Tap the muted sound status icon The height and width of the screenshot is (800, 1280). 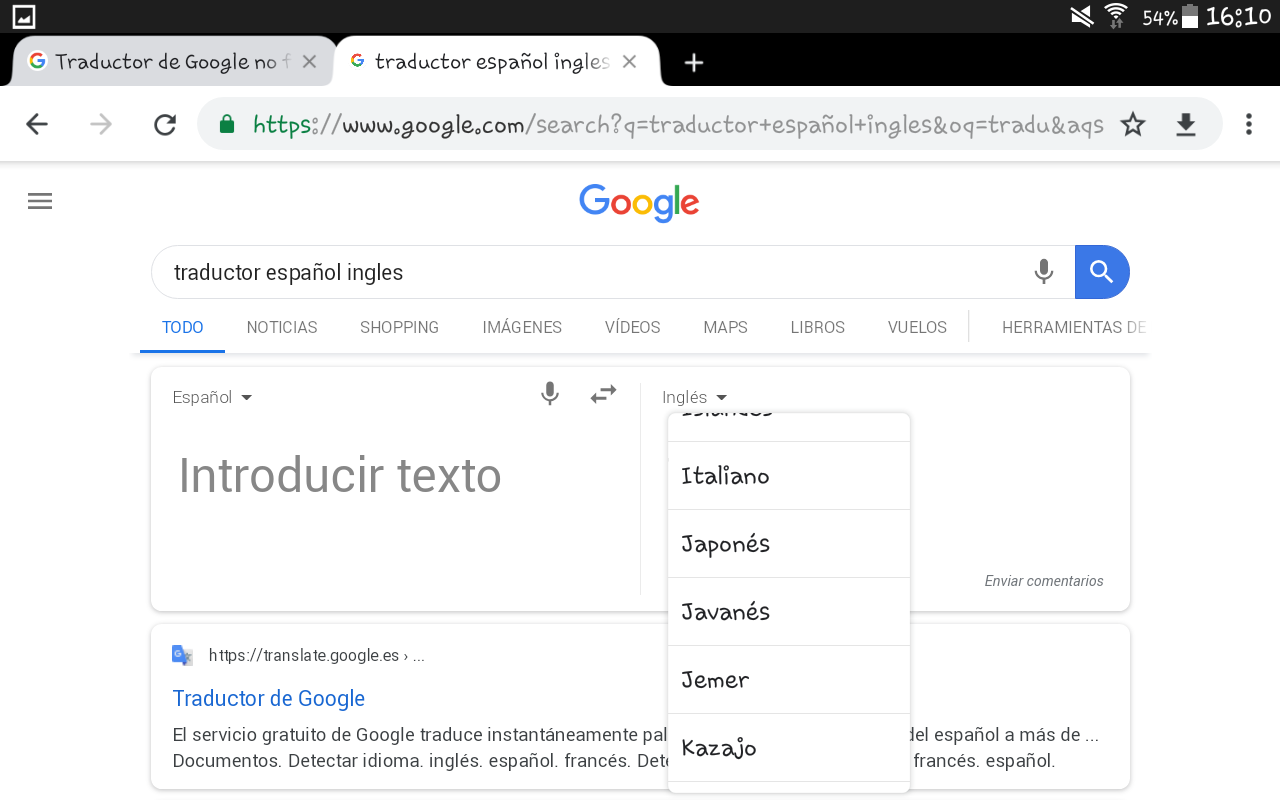[1081, 16]
